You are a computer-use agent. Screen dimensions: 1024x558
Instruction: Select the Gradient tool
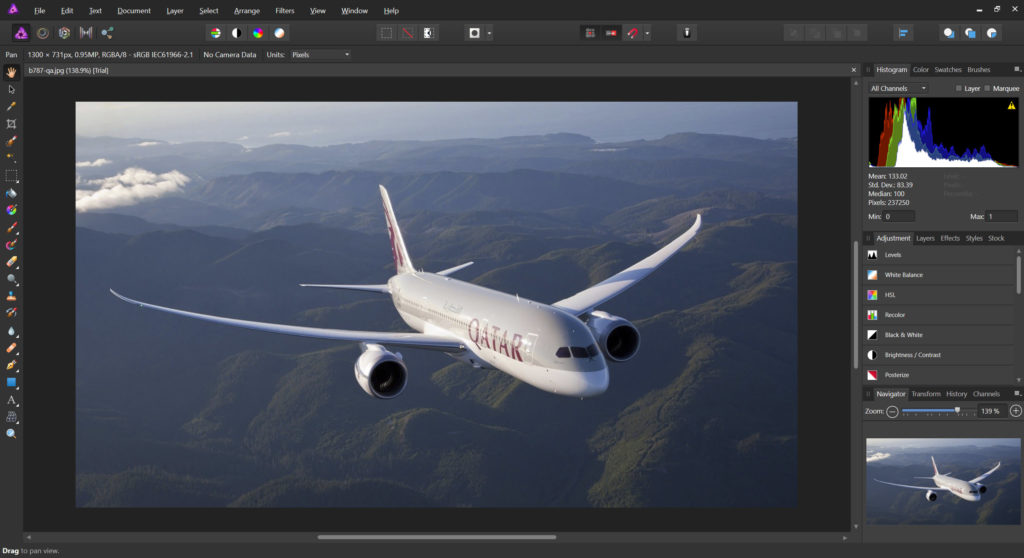coord(11,210)
